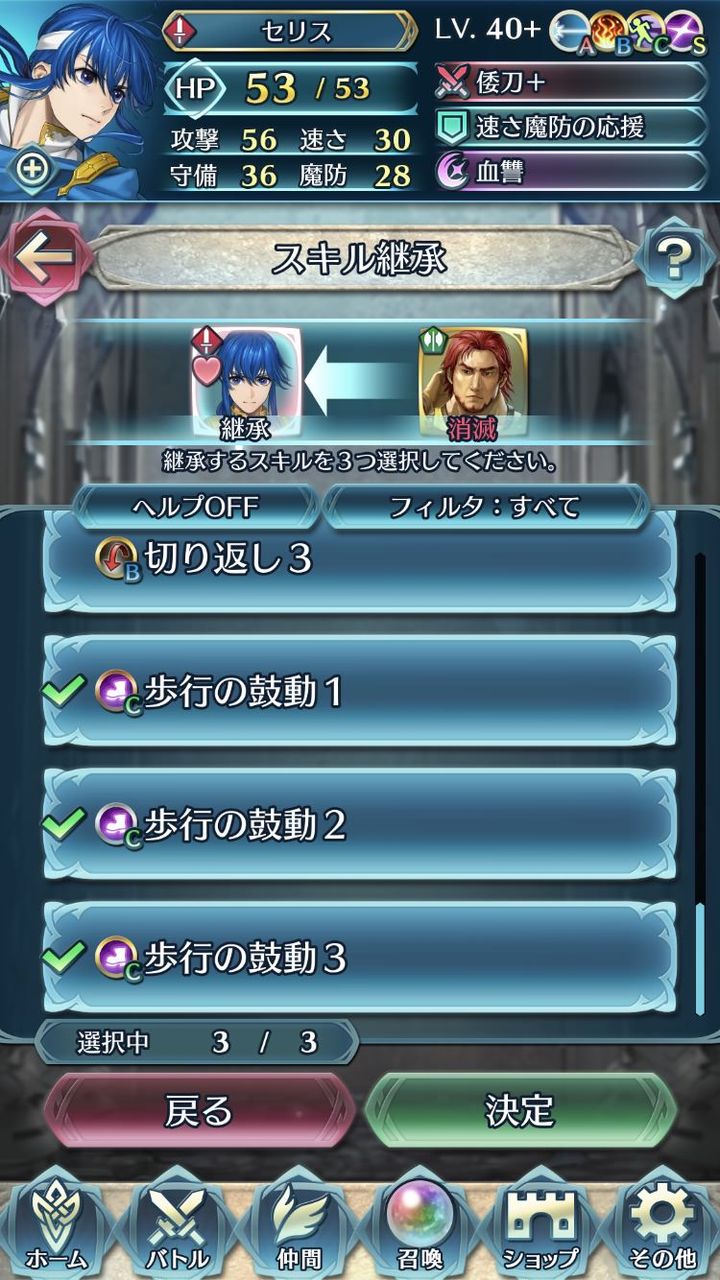Open the その他 gear icon
The width and height of the screenshot is (720, 1280).
(x=665, y=1222)
